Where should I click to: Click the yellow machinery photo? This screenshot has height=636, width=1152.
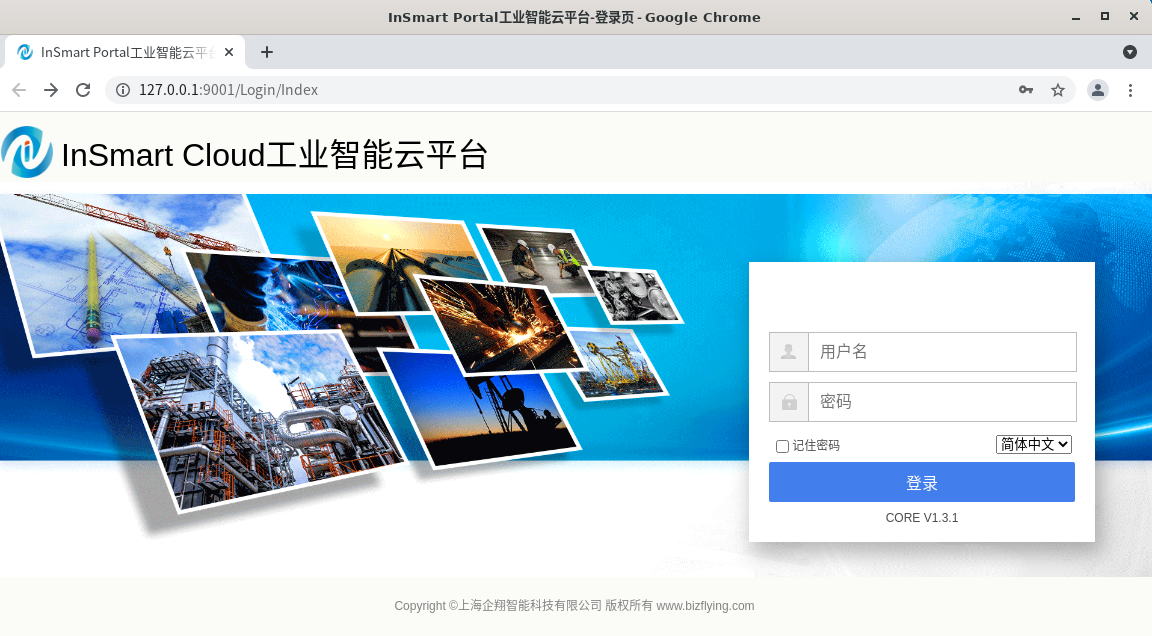tap(619, 365)
